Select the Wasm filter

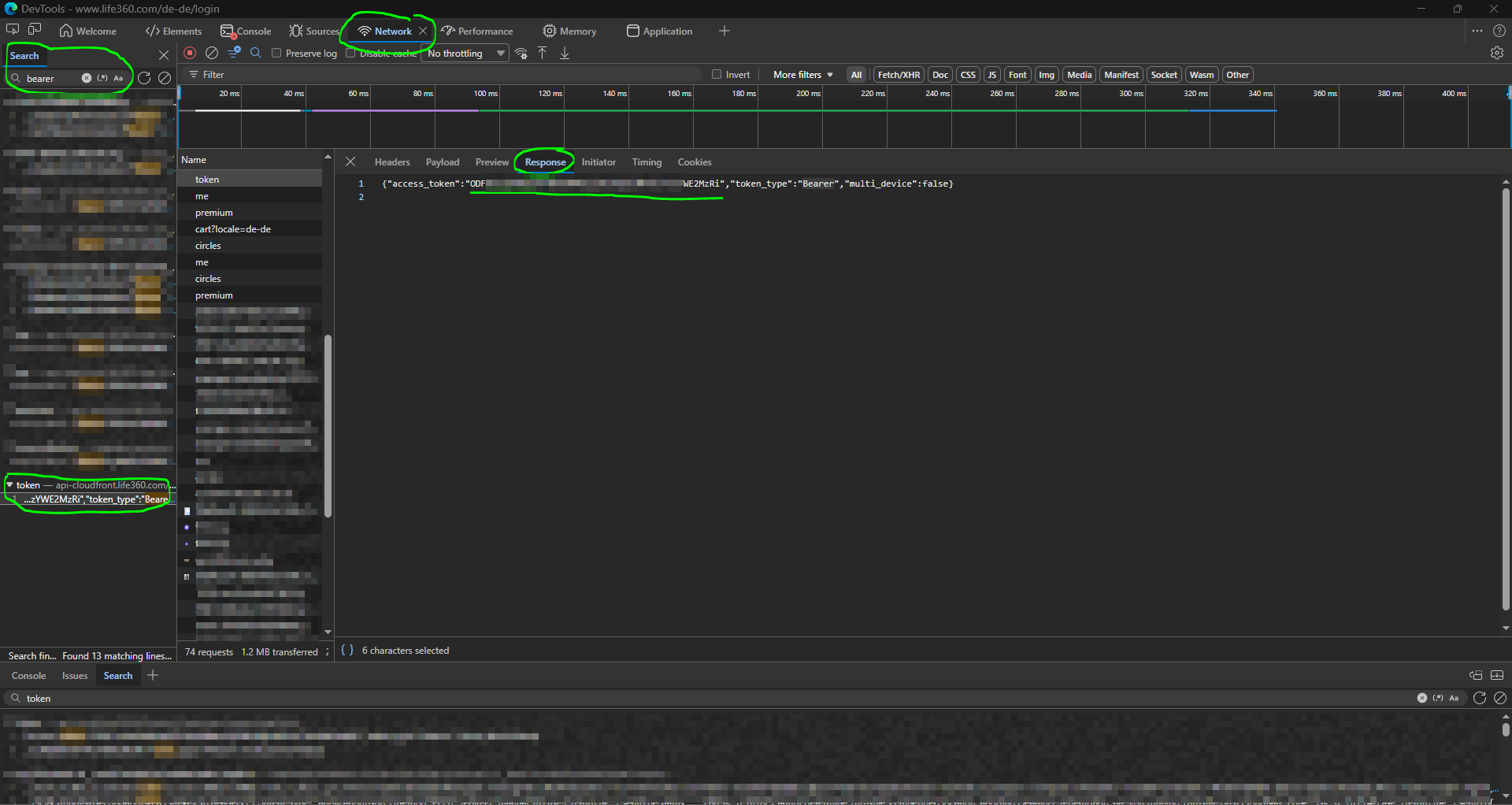pos(1202,75)
